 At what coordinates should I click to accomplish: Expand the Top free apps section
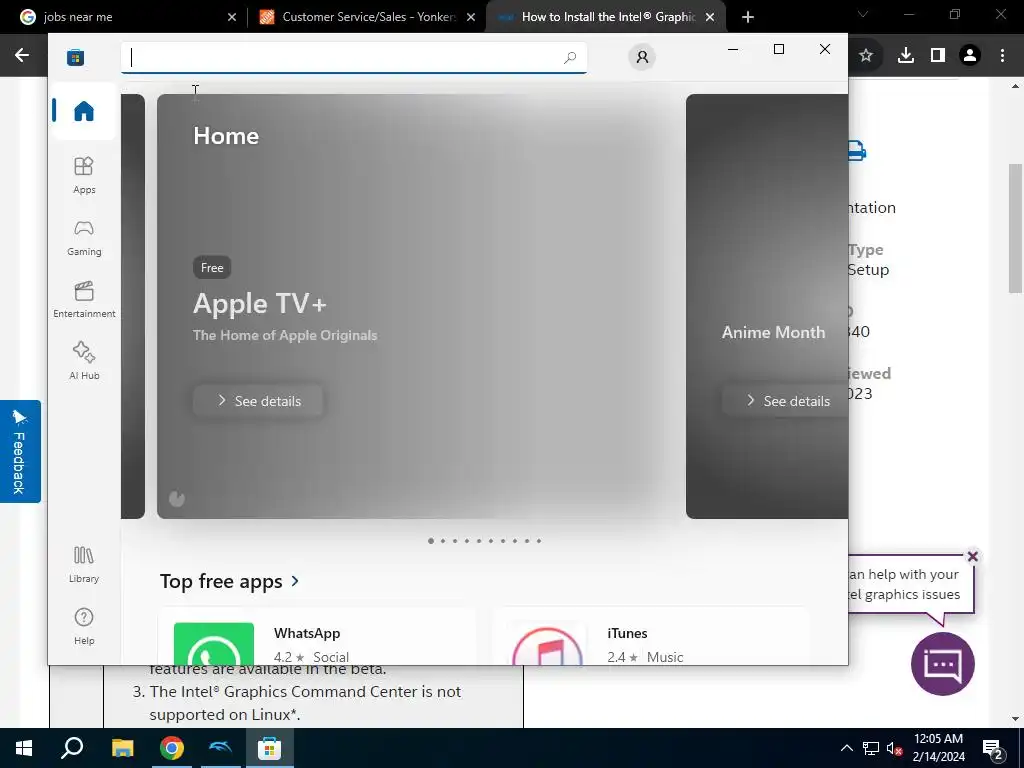pyautogui.click(x=230, y=581)
